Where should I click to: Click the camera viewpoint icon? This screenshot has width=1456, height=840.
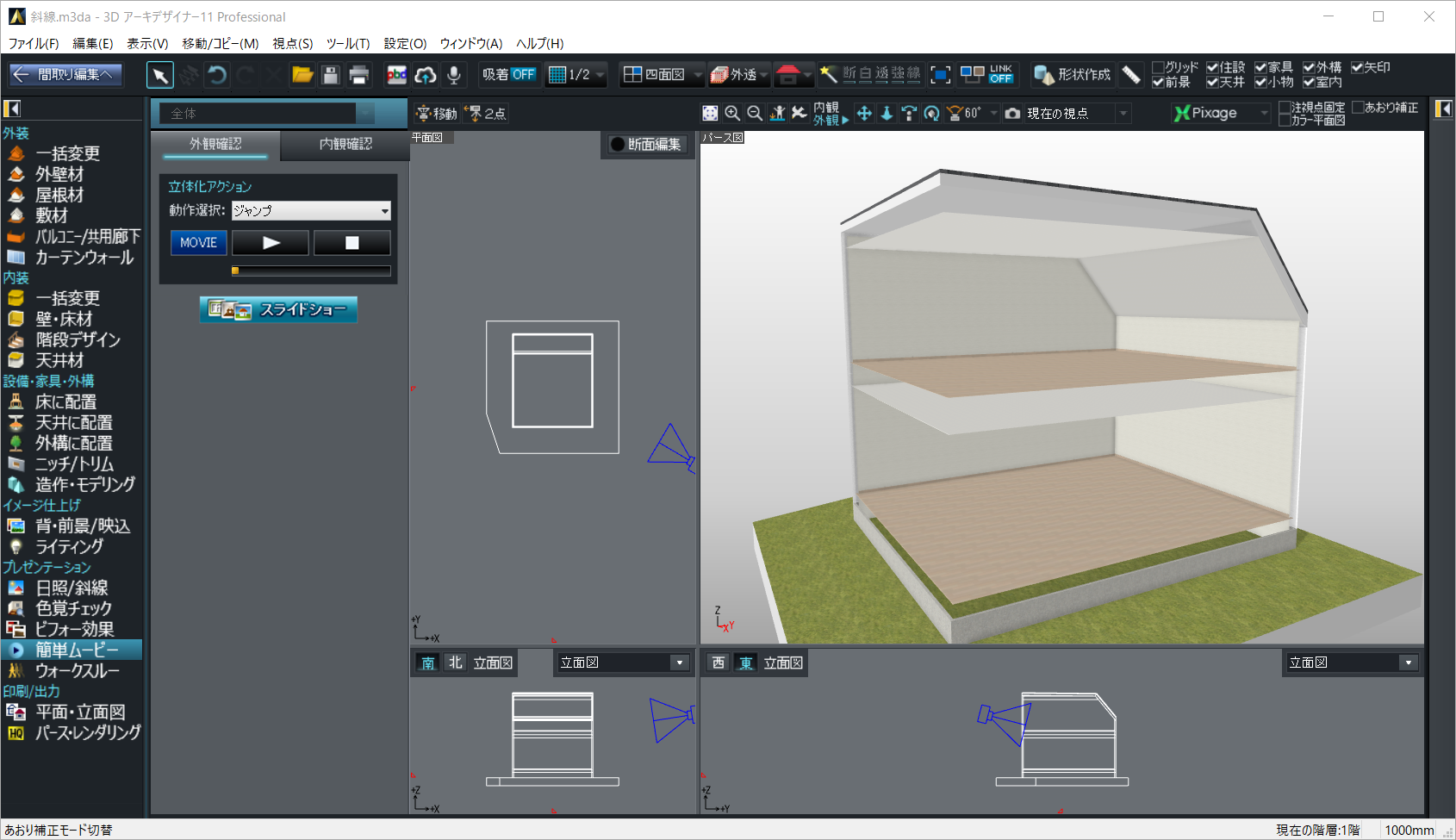[1013, 113]
